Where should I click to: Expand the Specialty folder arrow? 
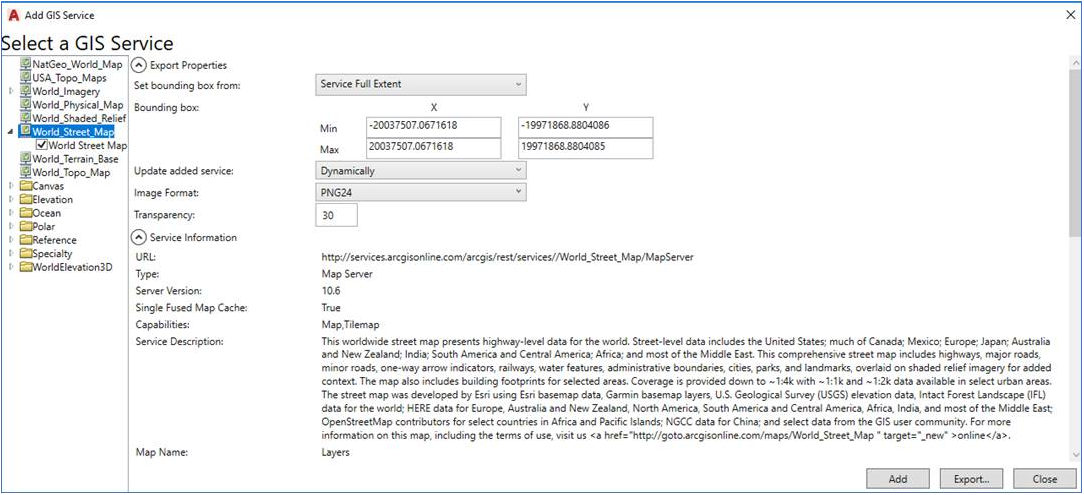[10, 254]
